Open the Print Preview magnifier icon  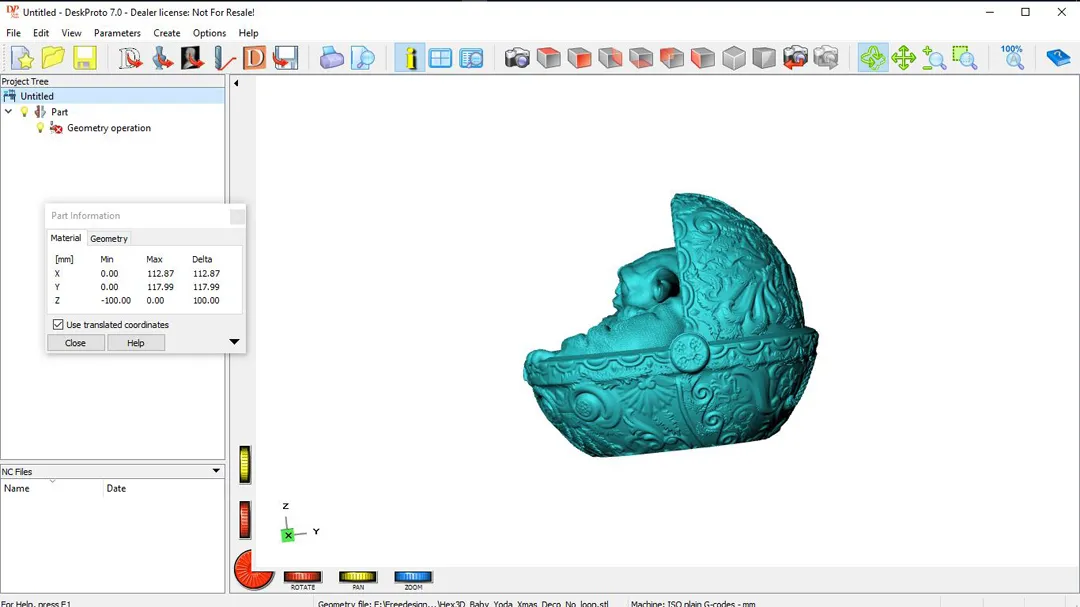[x=363, y=58]
